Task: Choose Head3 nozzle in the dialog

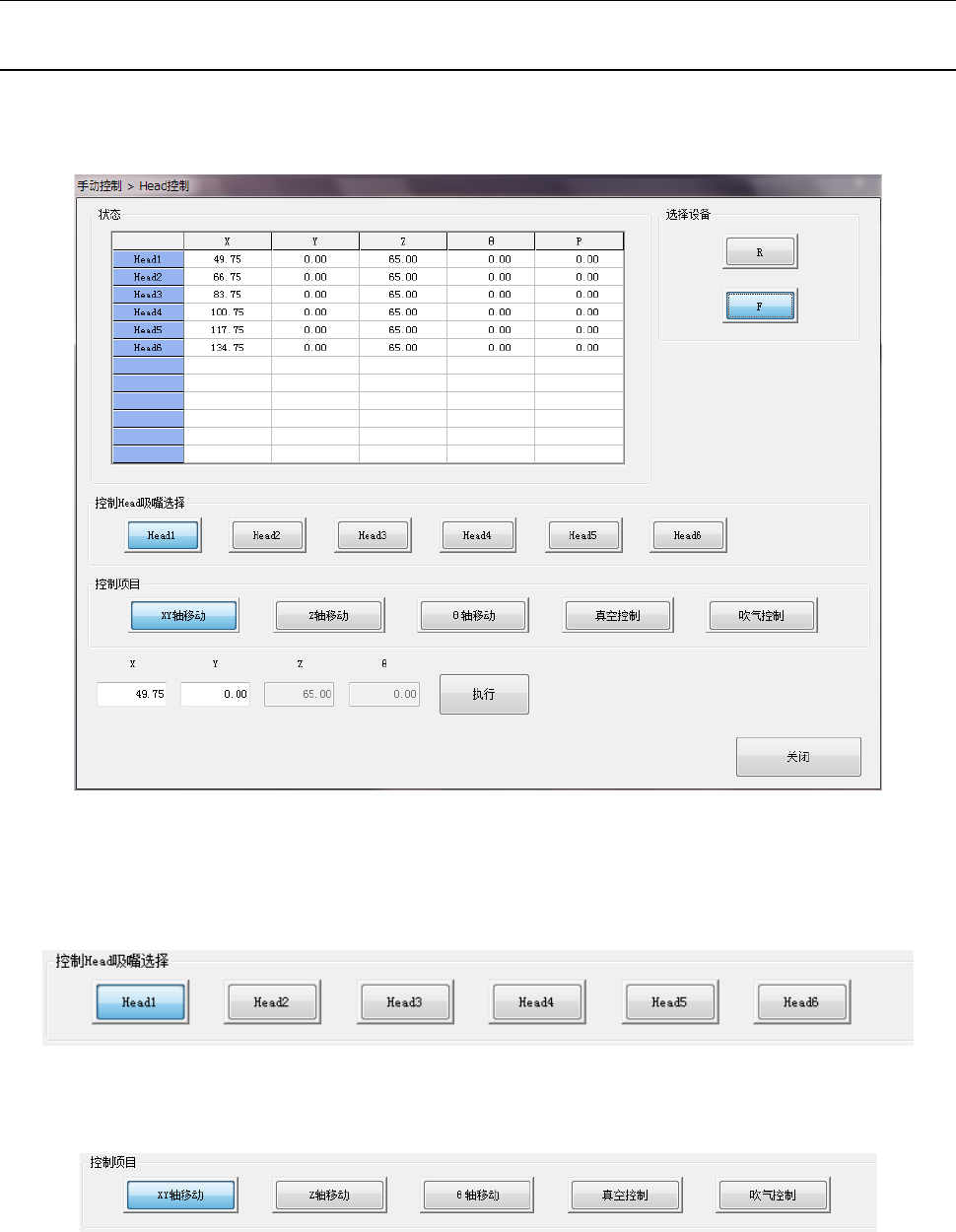Action: tap(373, 535)
